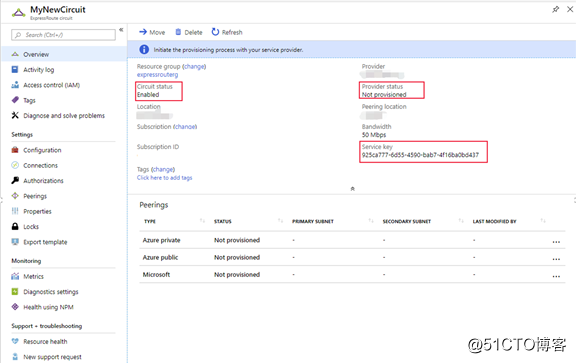The image size is (576, 363).
Task: Click the Locks padlock icon
Action: click(x=15, y=226)
